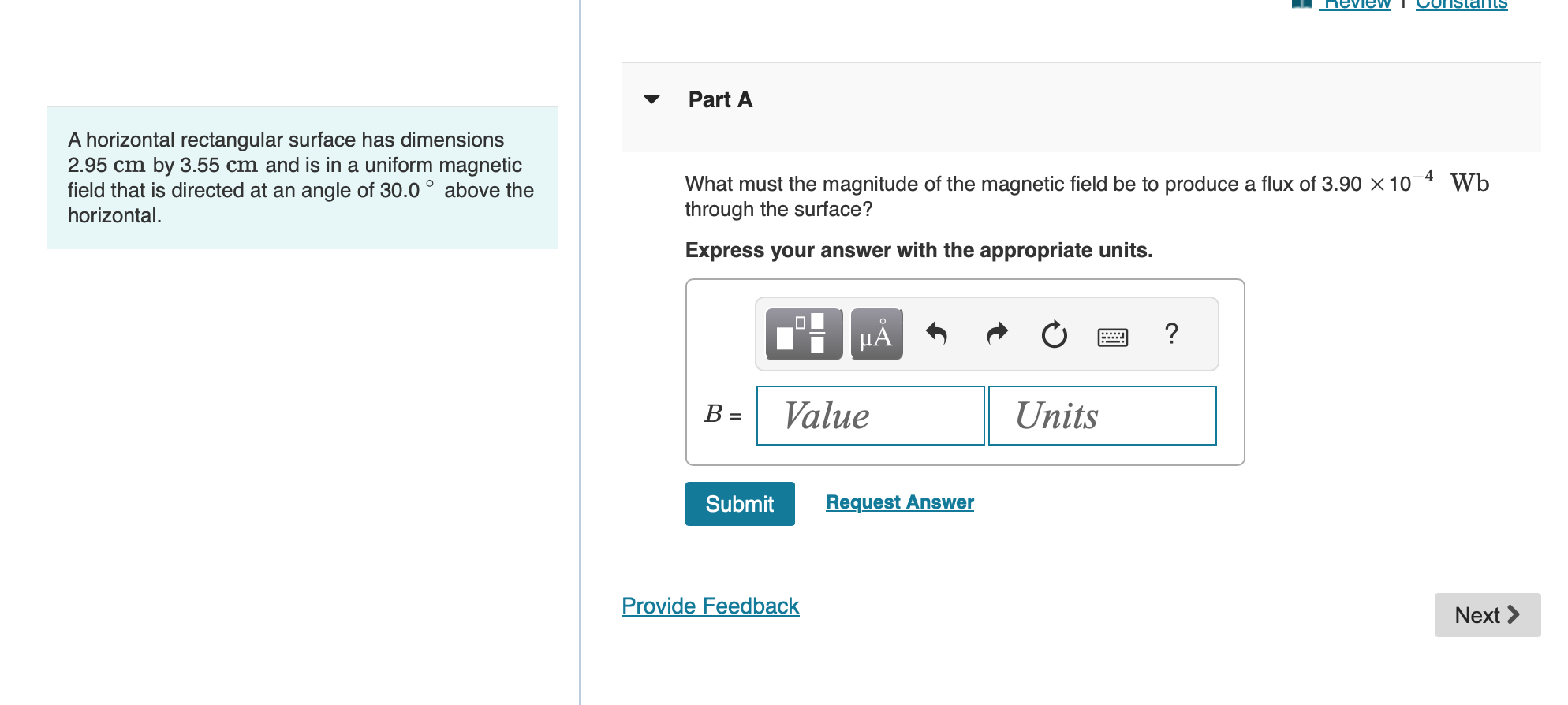
Task: Click Request Answer link
Action: [899, 502]
